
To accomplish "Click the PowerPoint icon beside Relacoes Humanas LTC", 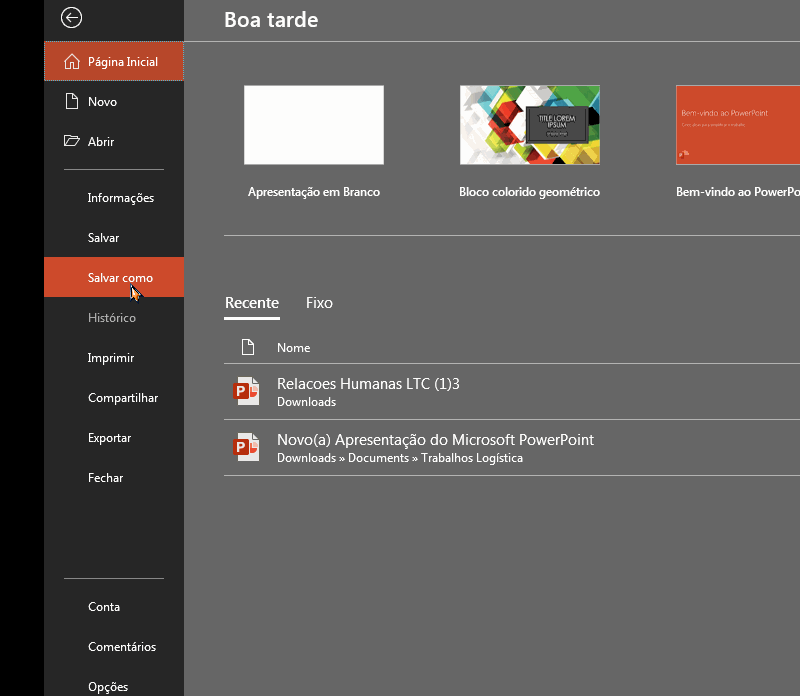I will pos(246,390).
